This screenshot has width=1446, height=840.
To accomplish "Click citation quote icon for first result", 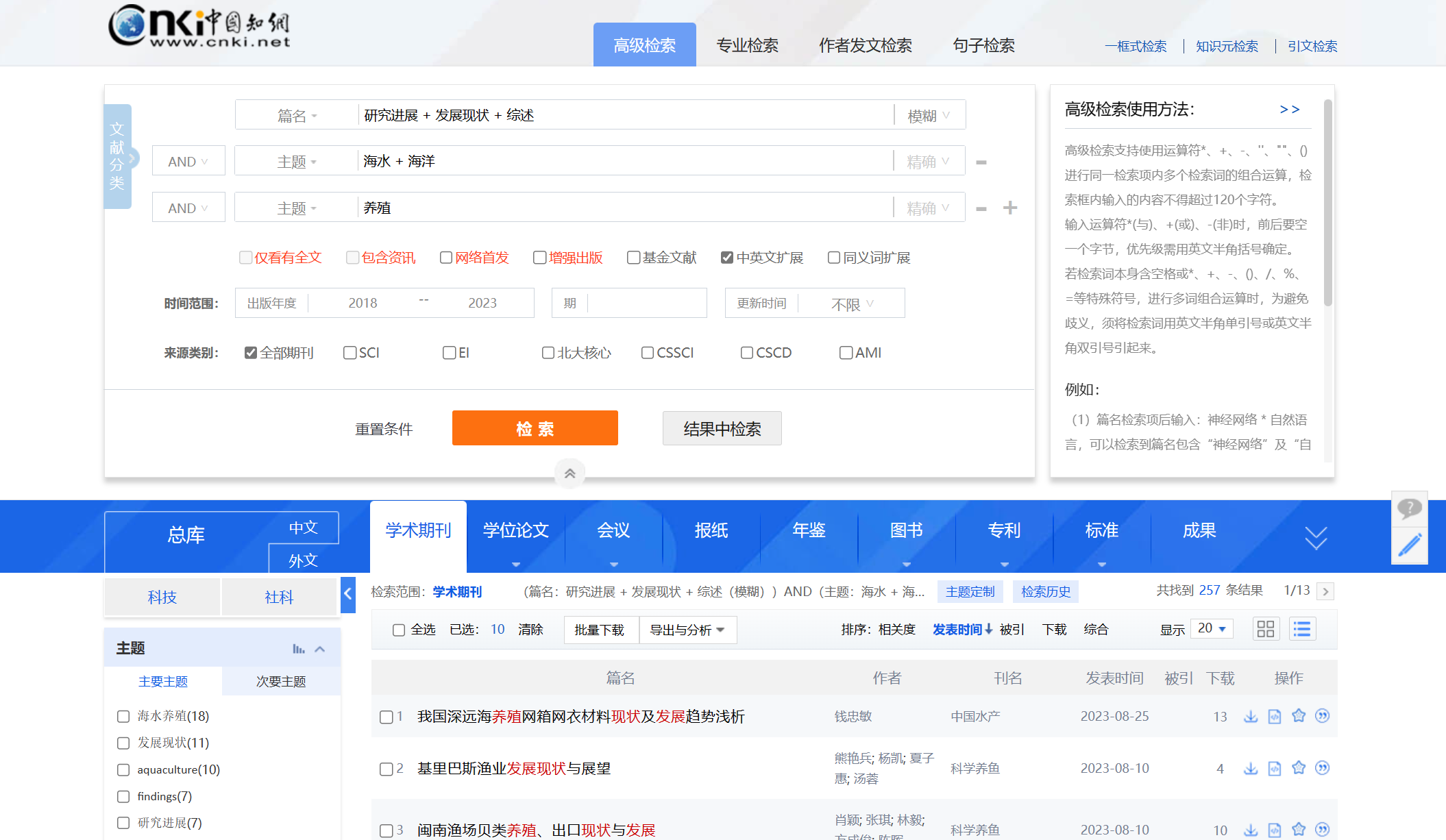I will 1323,716.
